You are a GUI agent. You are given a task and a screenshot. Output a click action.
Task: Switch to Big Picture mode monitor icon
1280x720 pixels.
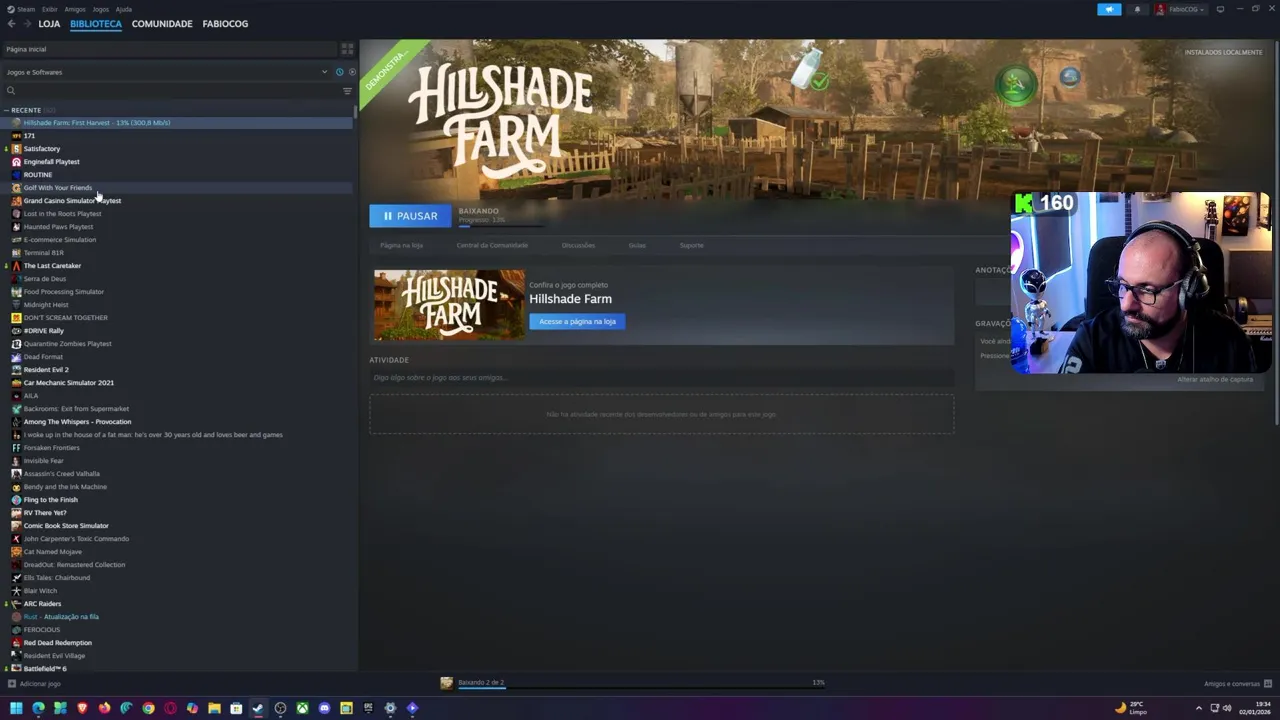(x=1220, y=9)
